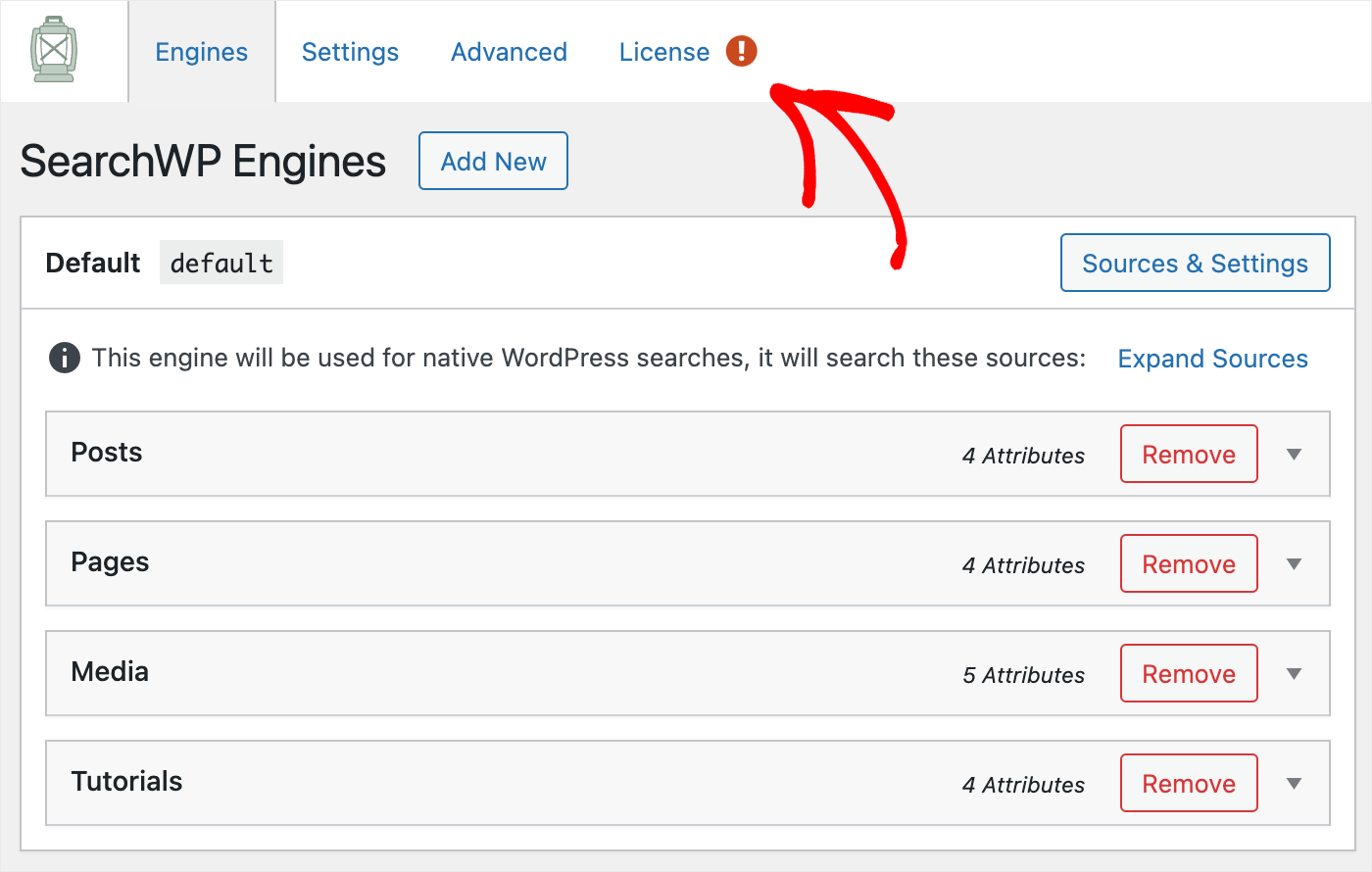Remove the Pages source

(1189, 563)
